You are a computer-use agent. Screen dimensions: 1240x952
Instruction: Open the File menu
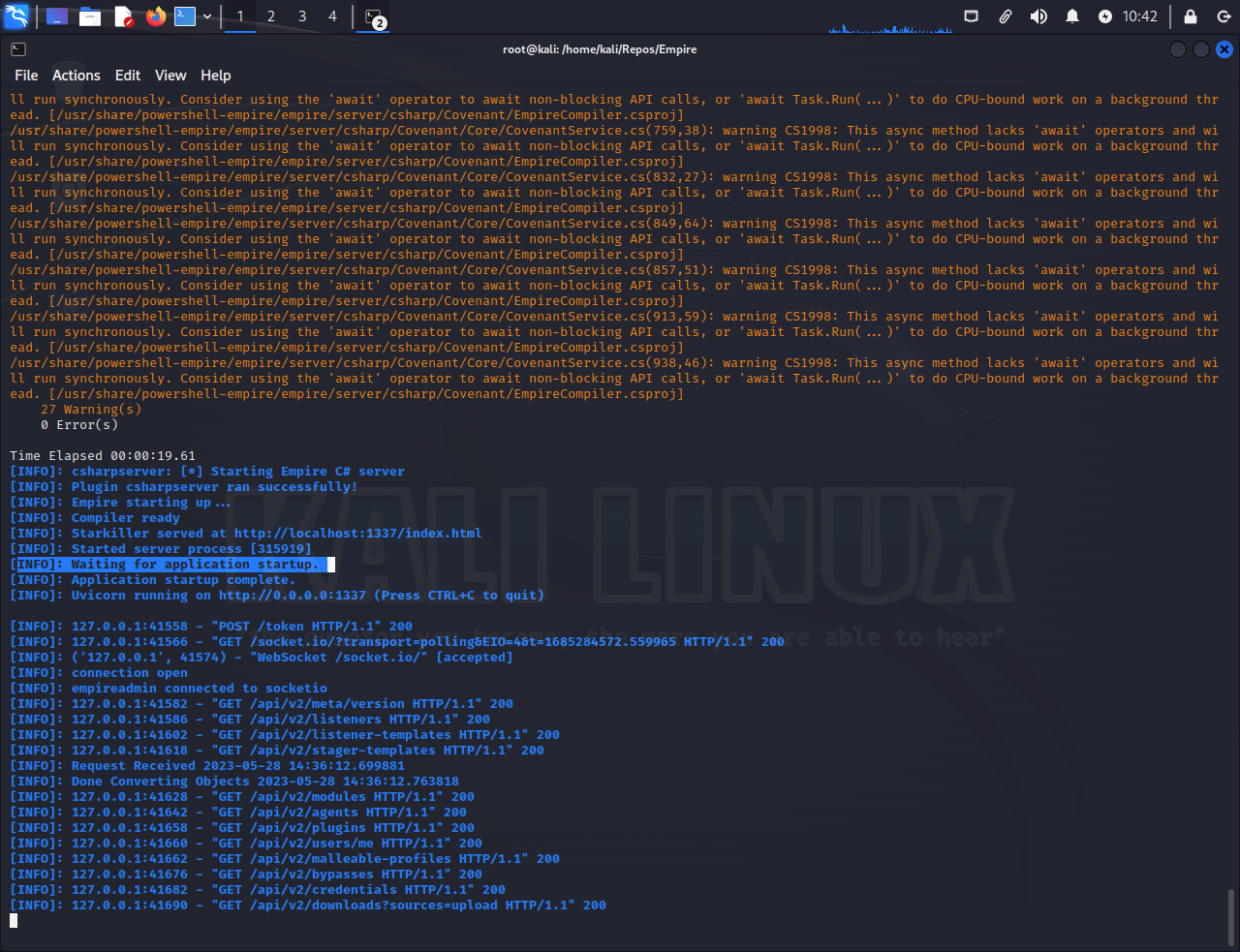tap(26, 76)
